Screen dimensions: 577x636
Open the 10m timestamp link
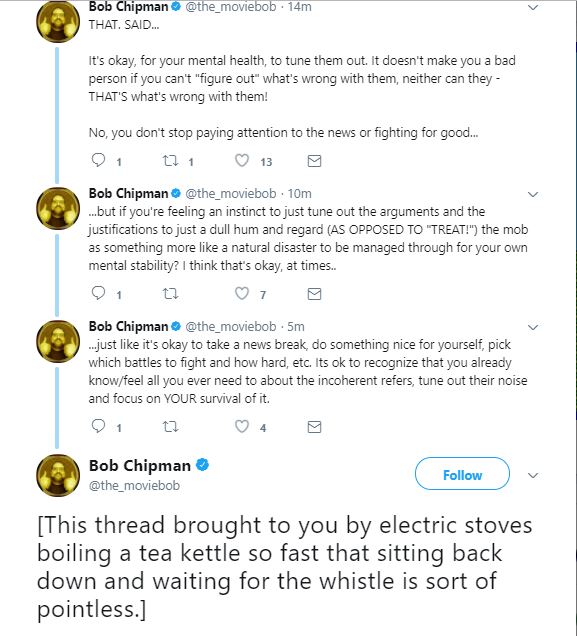pos(300,194)
